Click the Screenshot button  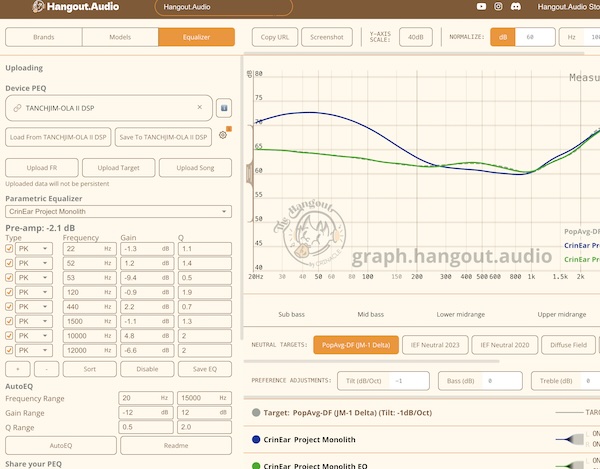pyautogui.click(x=327, y=37)
